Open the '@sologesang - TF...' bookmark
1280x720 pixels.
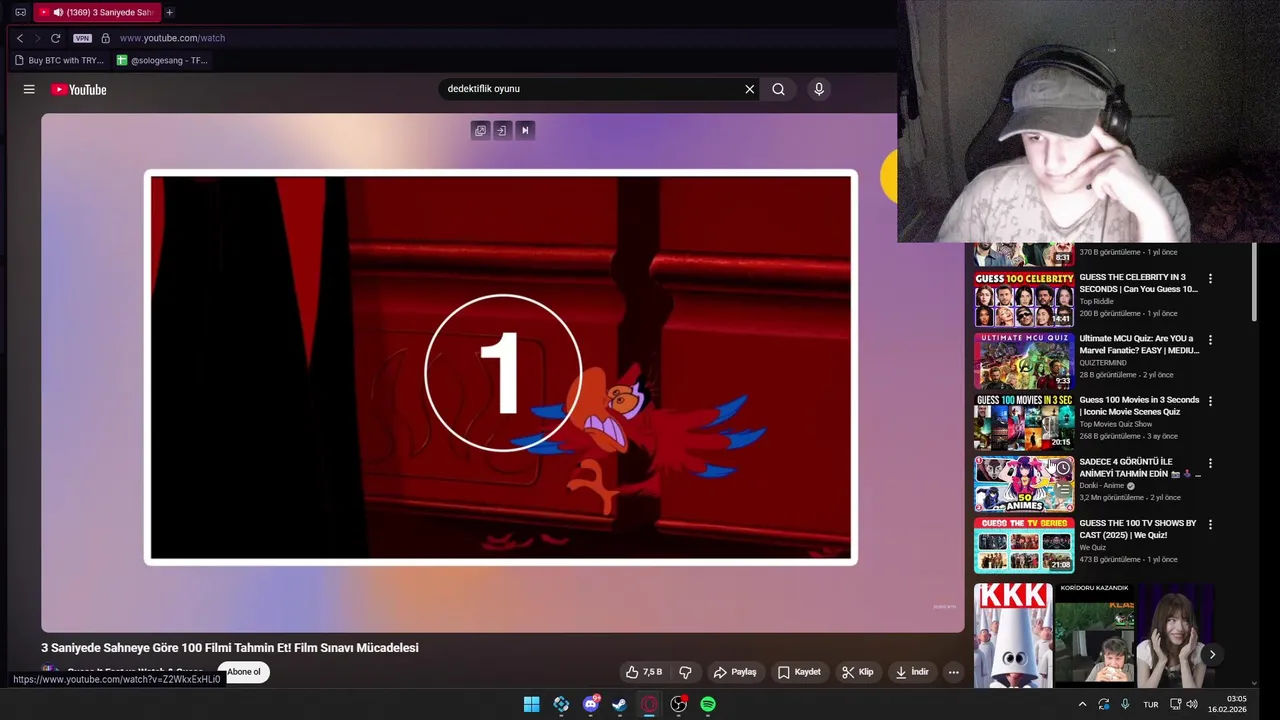tap(162, 60)
